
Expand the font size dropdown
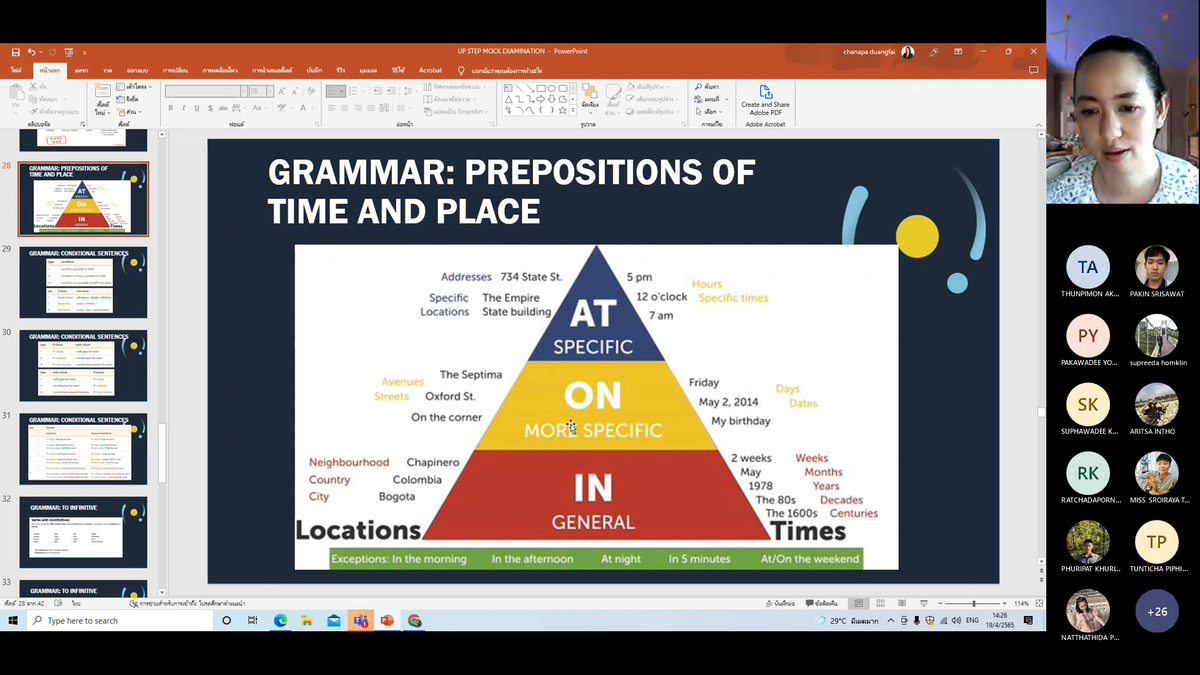click(x=270, y=91)
